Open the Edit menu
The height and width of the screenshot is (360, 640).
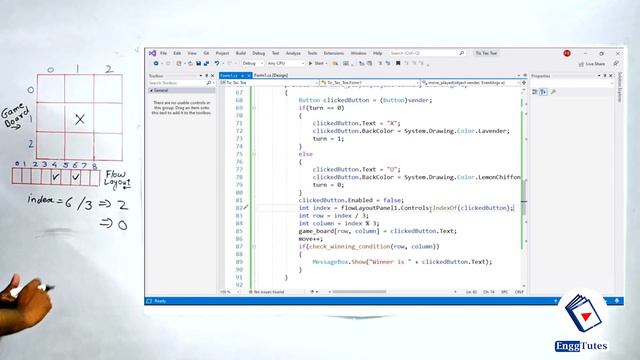click(x=177, y=53)
